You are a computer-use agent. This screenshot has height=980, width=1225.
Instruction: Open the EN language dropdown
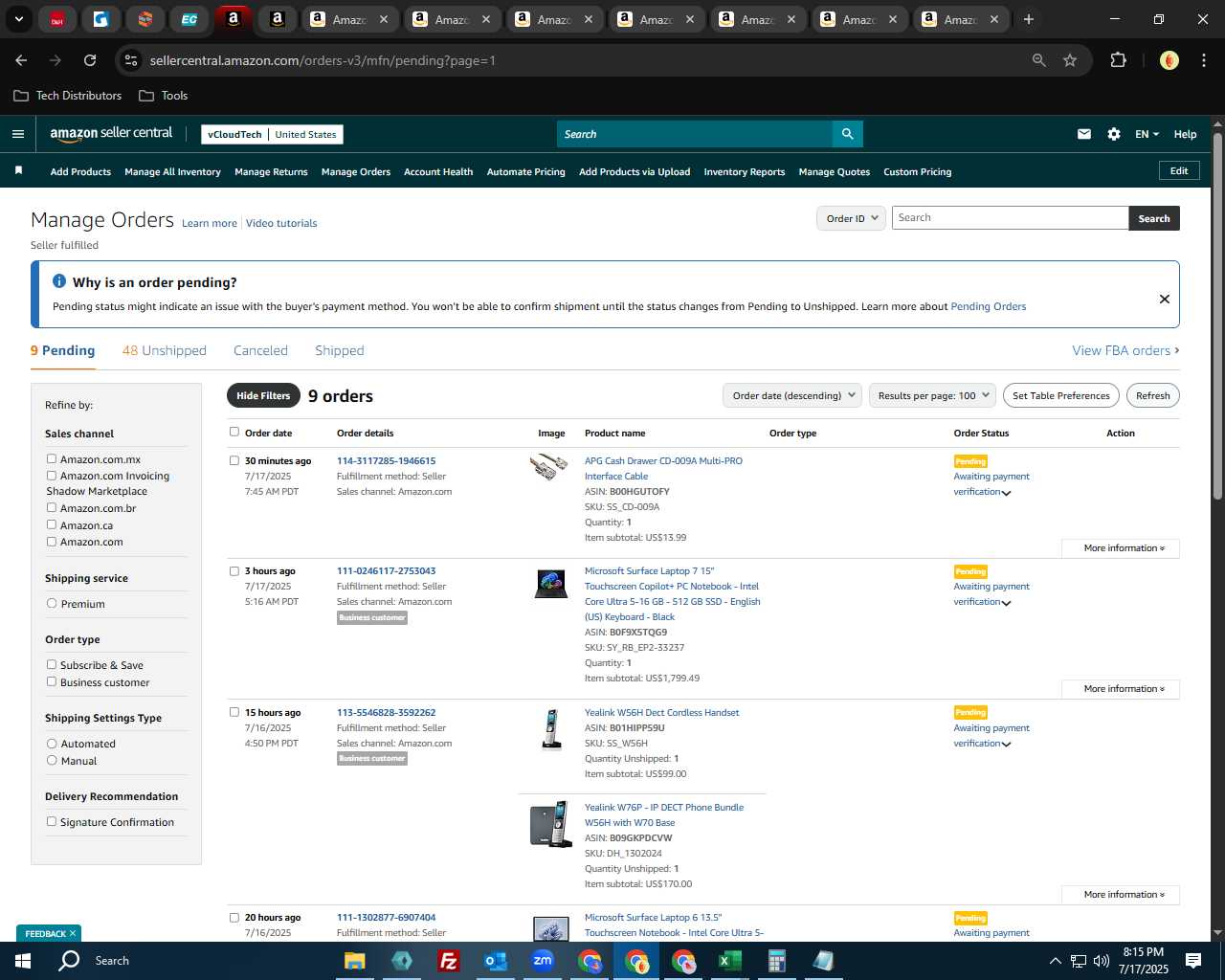[1147, 134]
